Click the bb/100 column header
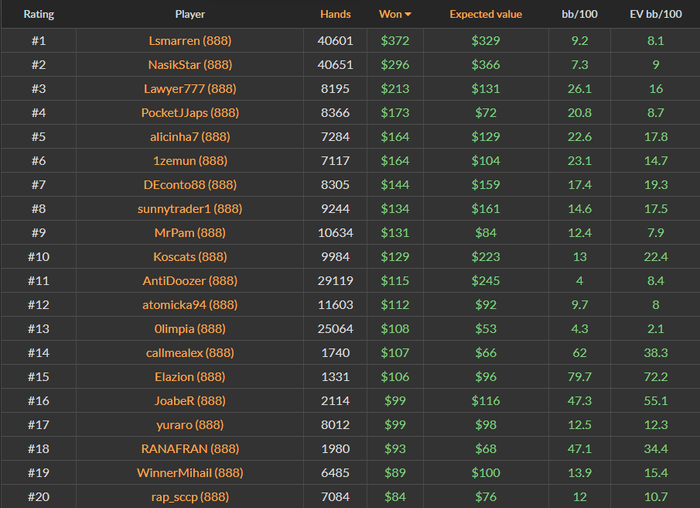 [x=578, y=15]
